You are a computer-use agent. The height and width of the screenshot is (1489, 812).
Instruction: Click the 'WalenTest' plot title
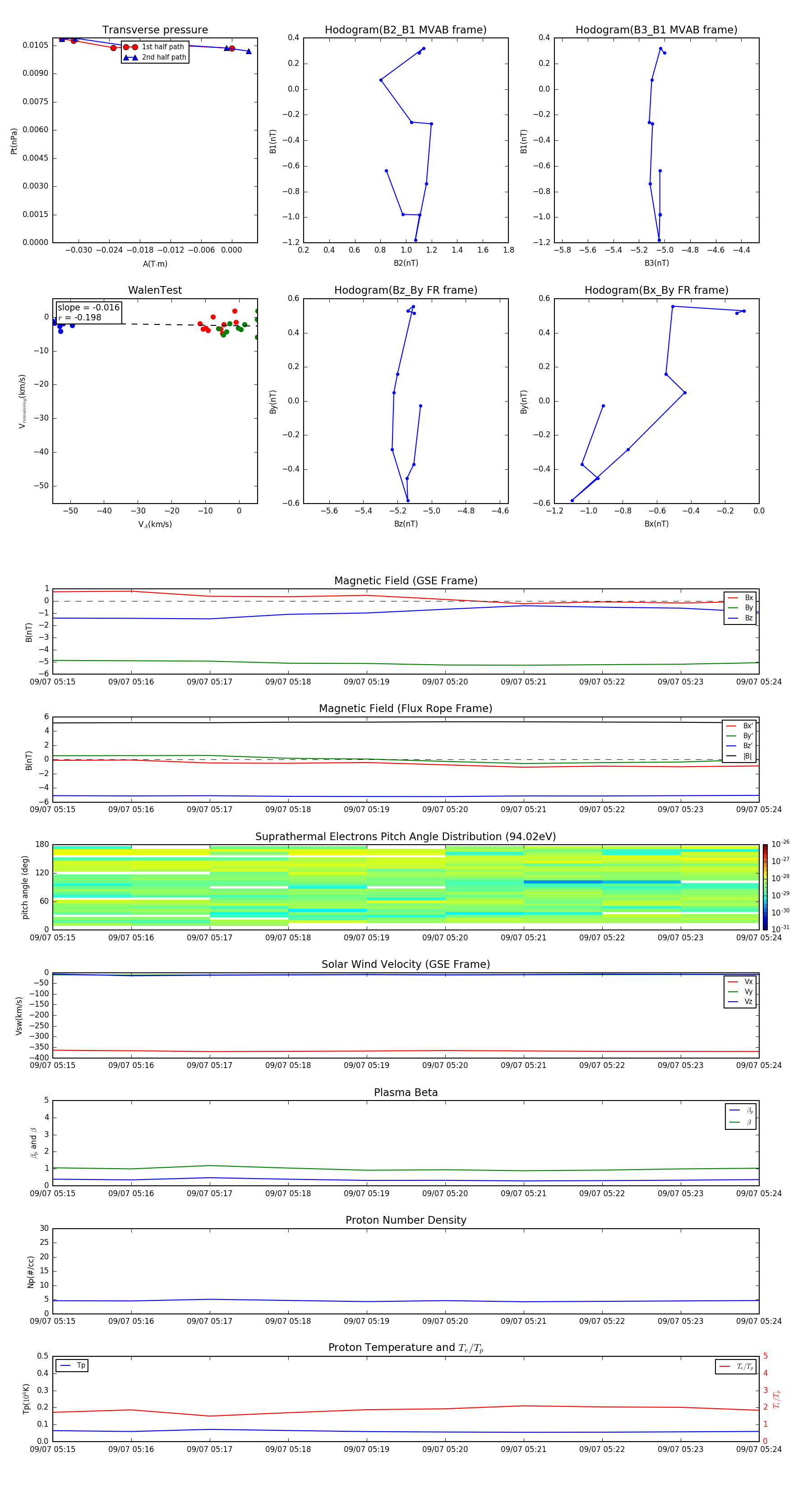pos(155,290)
